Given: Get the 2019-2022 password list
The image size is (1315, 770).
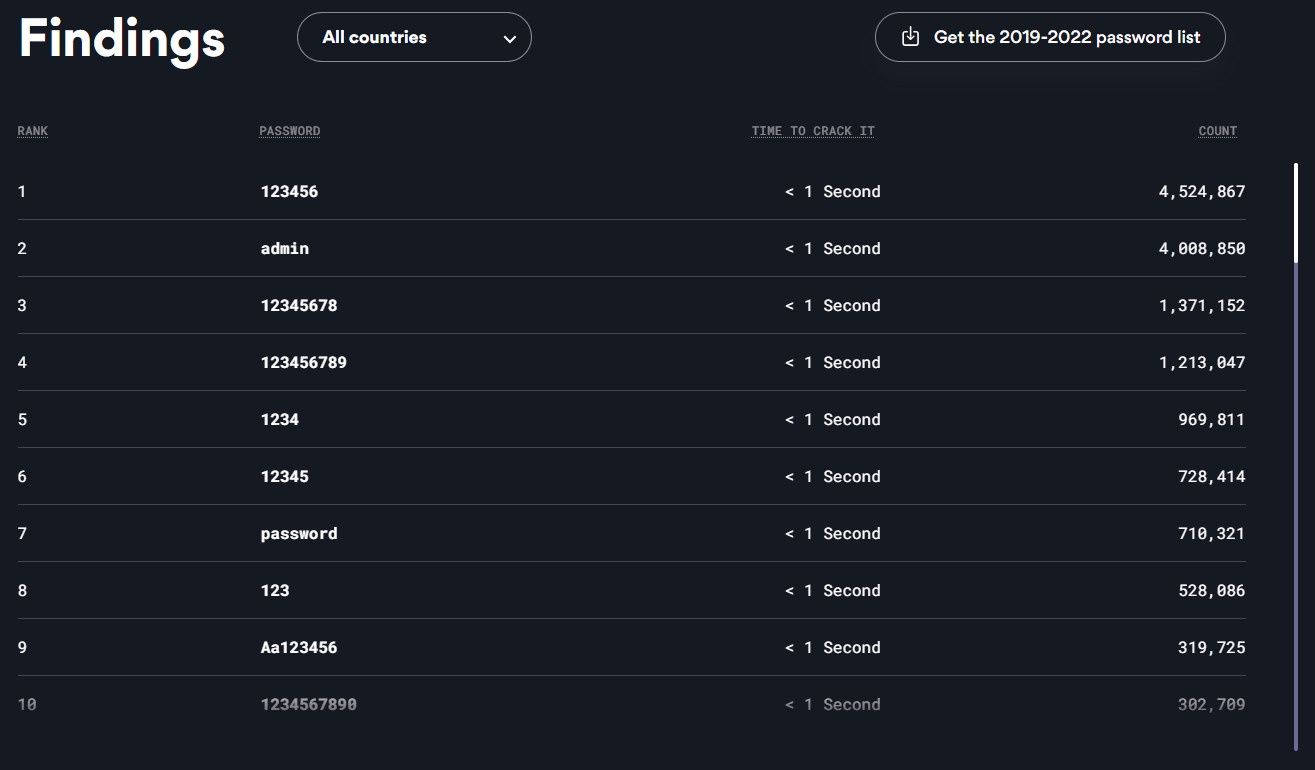Looking at the screenshot, I should [1050, 37].
